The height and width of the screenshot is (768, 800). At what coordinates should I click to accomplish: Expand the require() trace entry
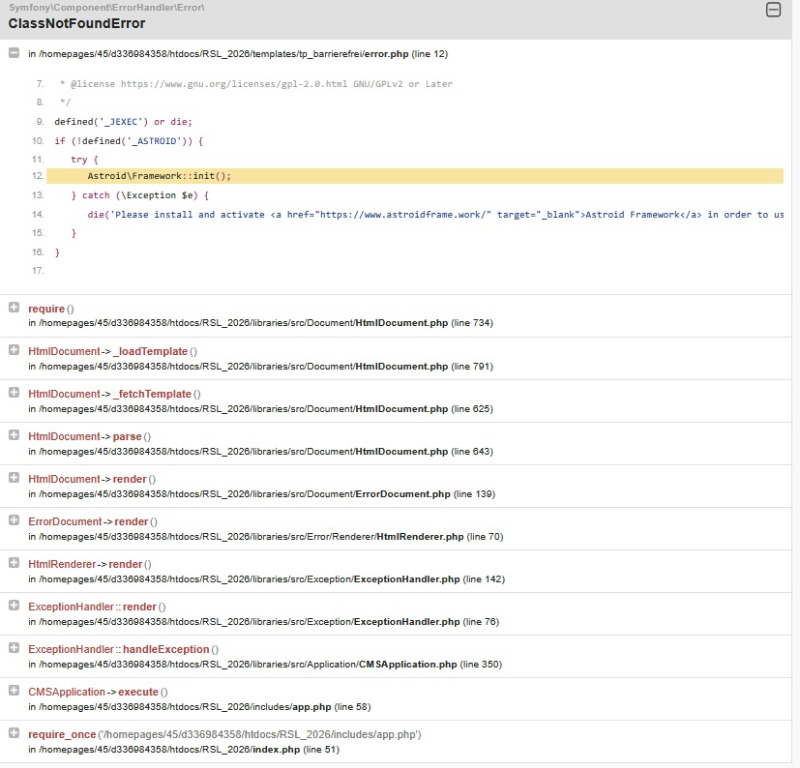tap(14, 308)
